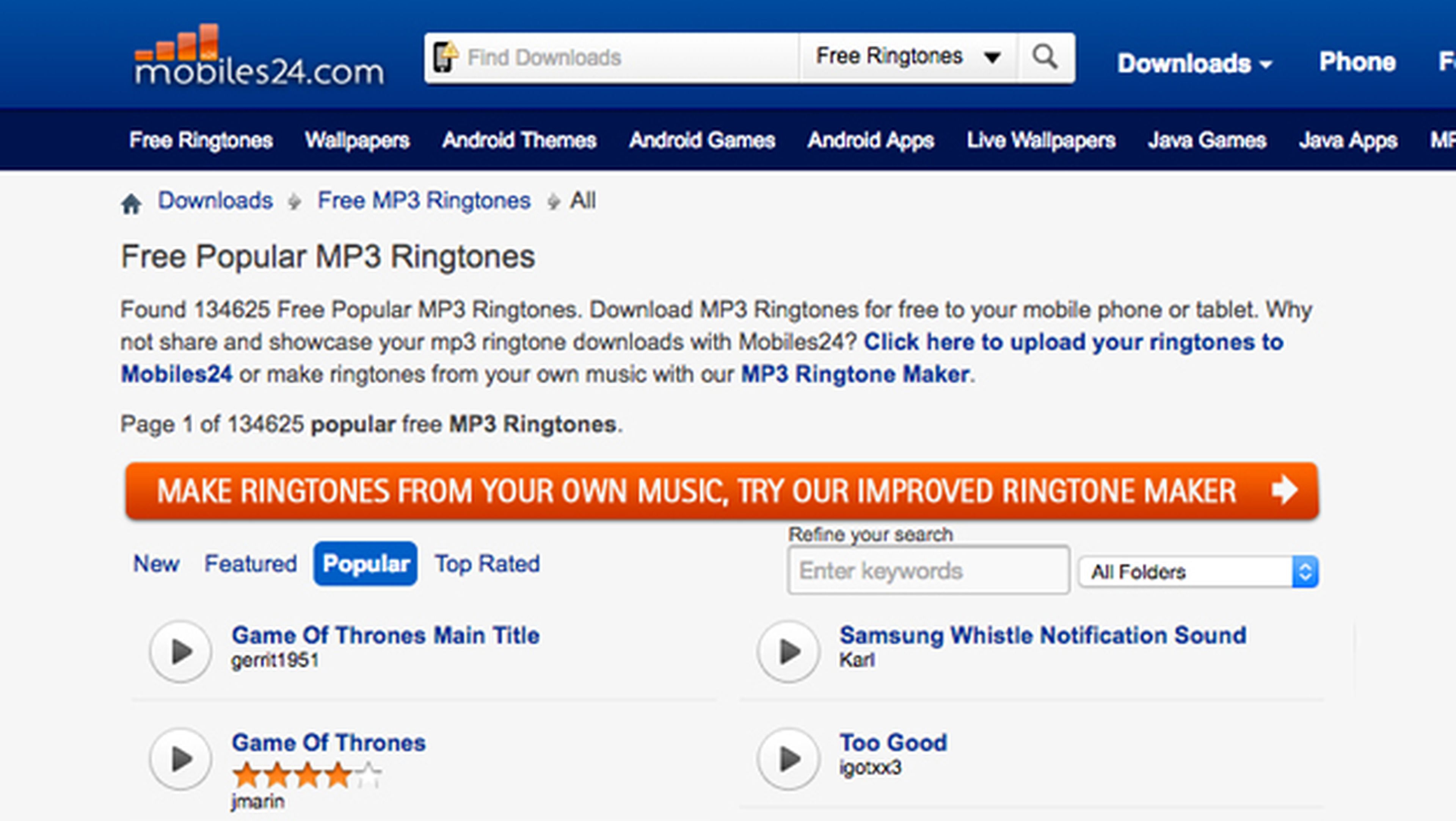
Task: Switch to the New tab
Action: [156, 563]
